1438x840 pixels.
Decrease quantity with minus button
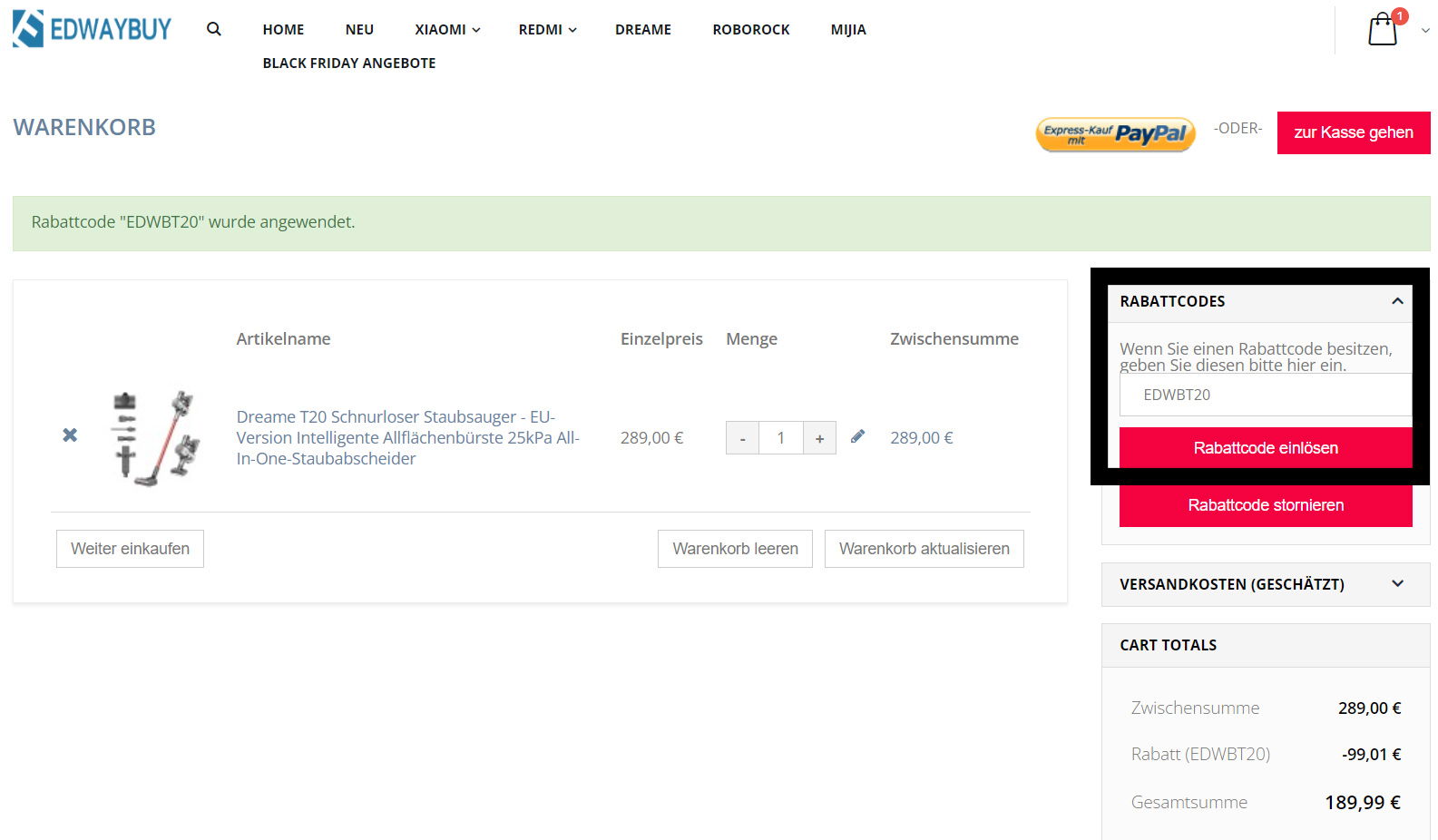742,438
